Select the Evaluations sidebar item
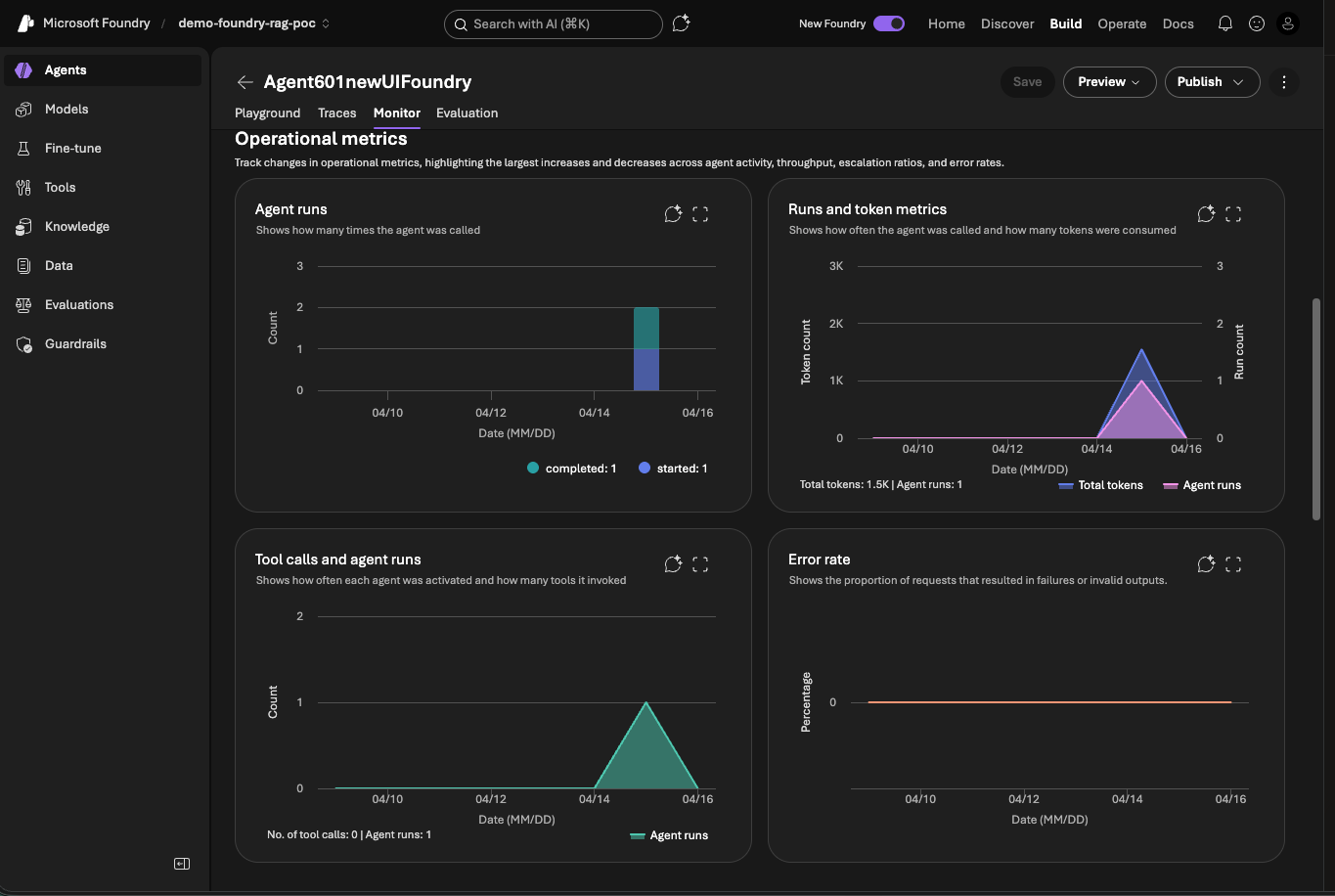This screenshot has height=896, width=1335. 77,304
